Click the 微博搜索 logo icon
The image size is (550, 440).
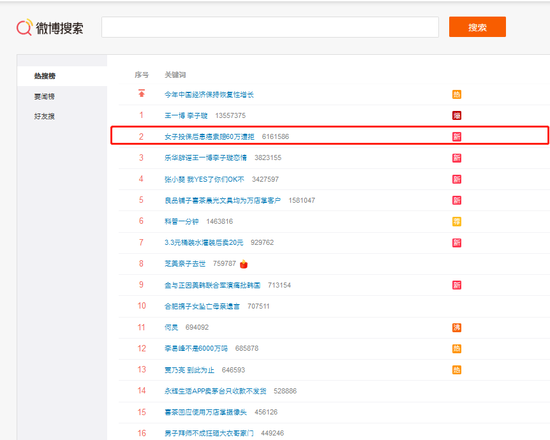[x=25, y=27]
